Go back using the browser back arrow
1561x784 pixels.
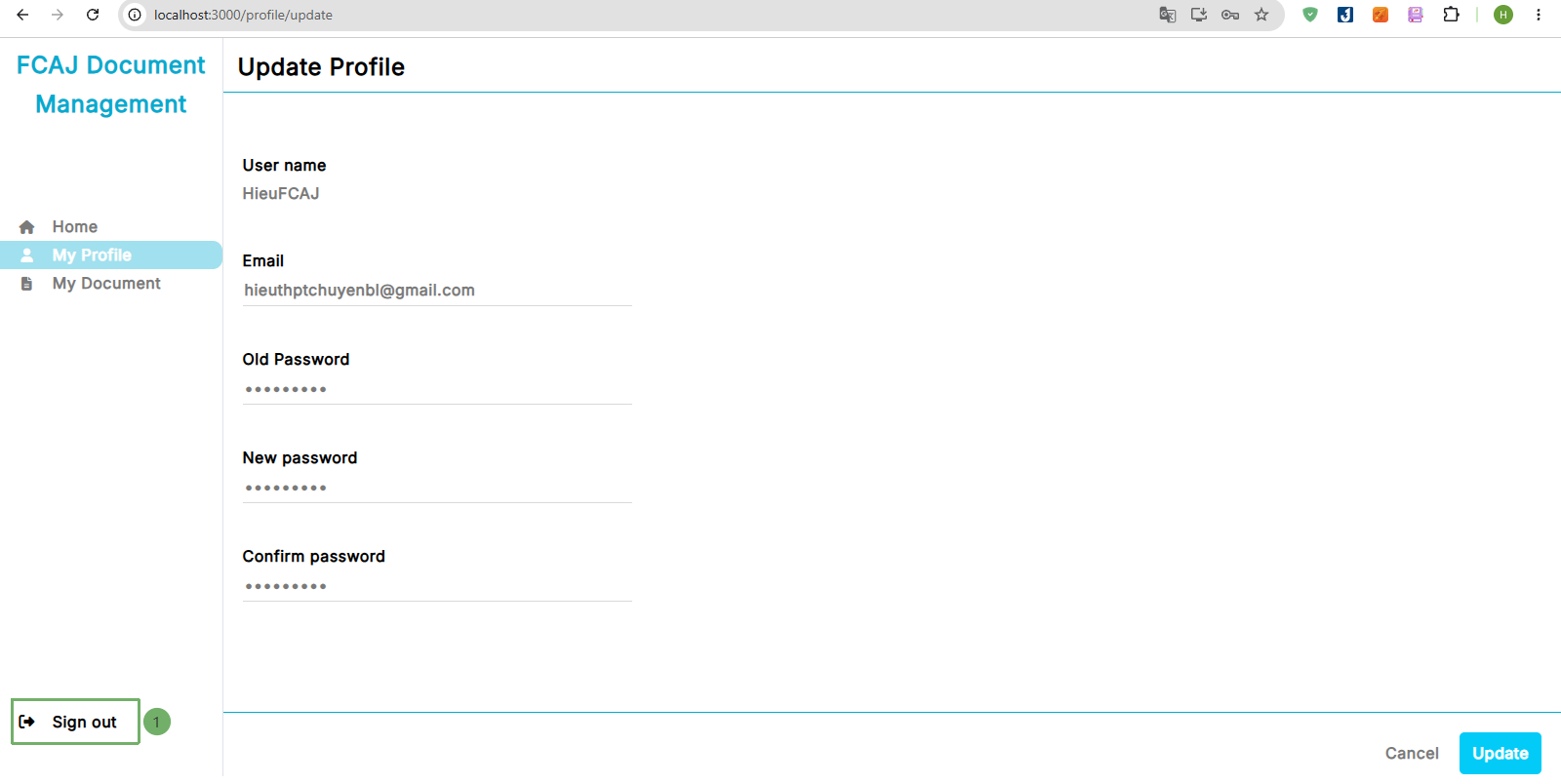point(22,15)
